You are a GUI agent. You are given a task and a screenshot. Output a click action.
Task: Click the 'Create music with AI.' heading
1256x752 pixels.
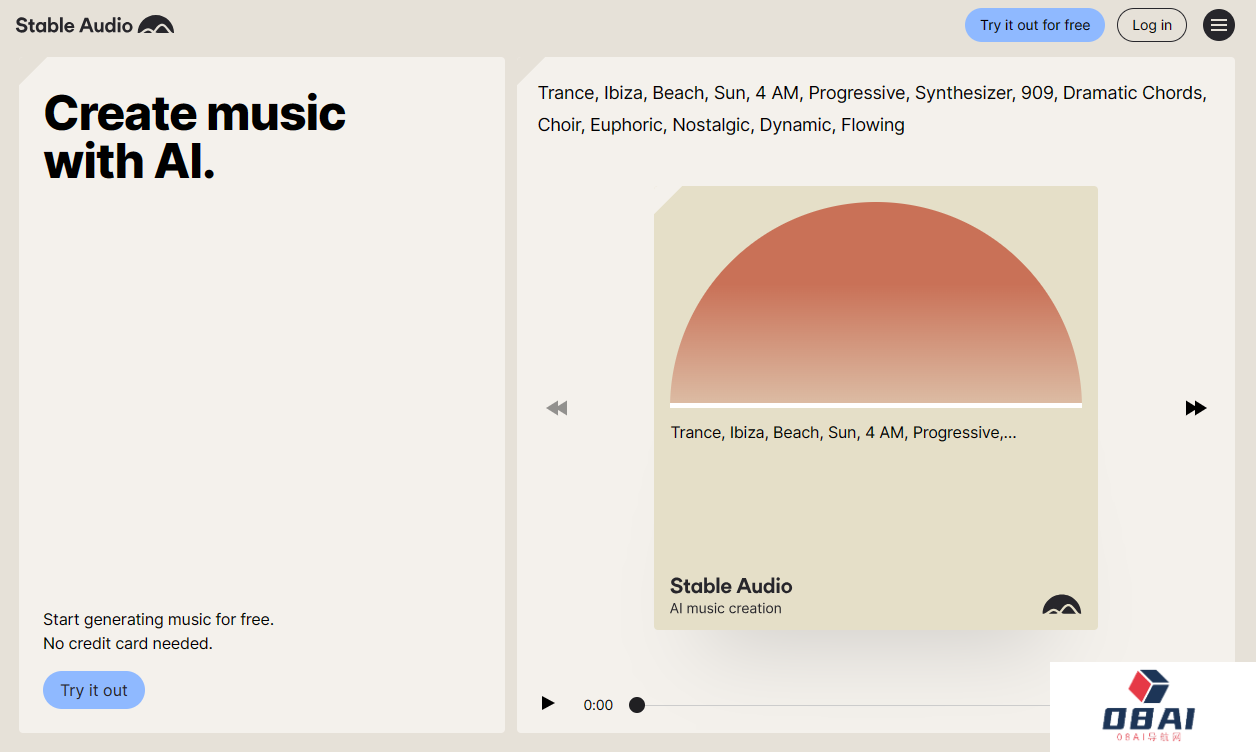(x=195, y=137)
